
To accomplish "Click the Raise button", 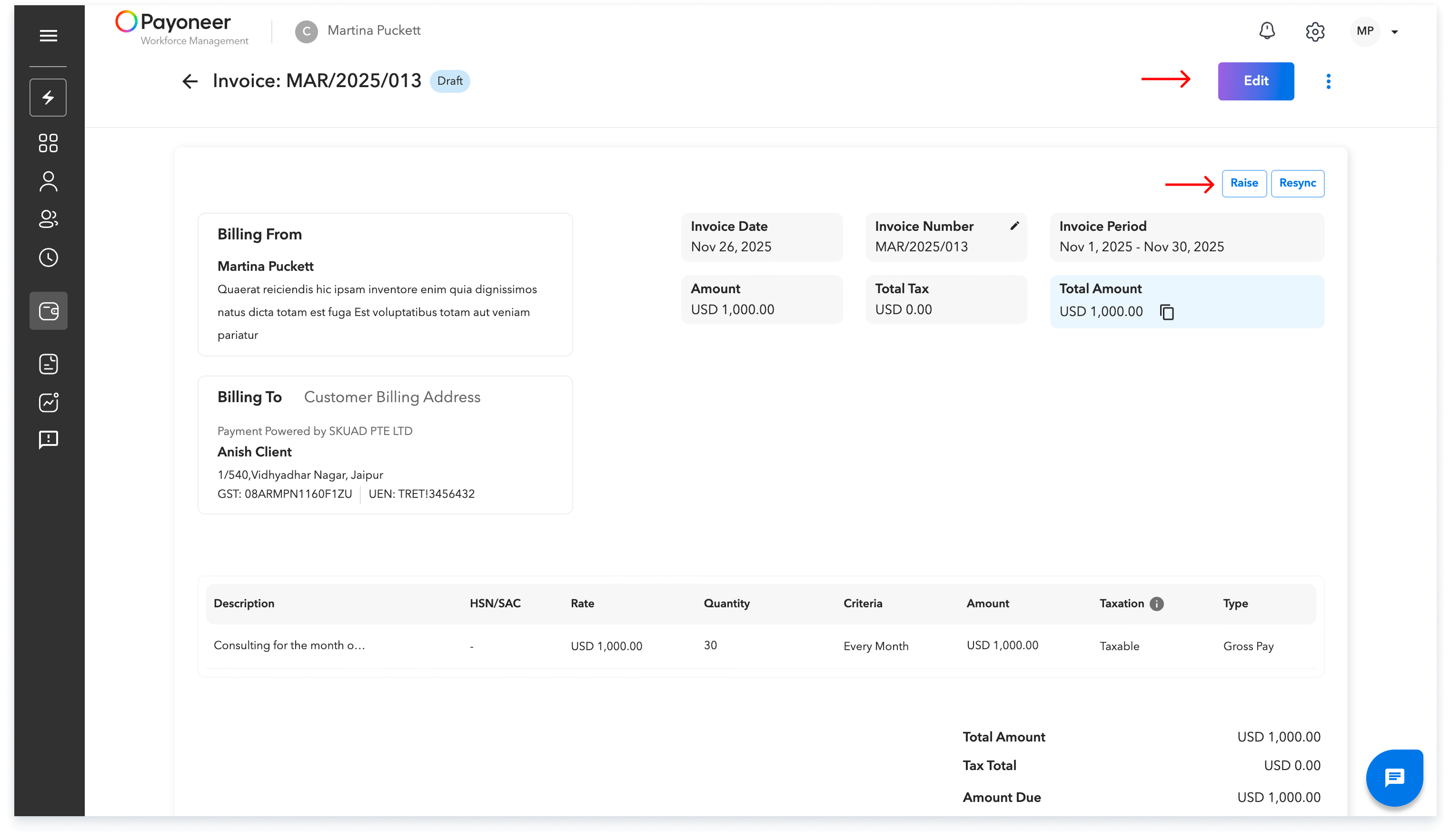I will pos(1244,183).
